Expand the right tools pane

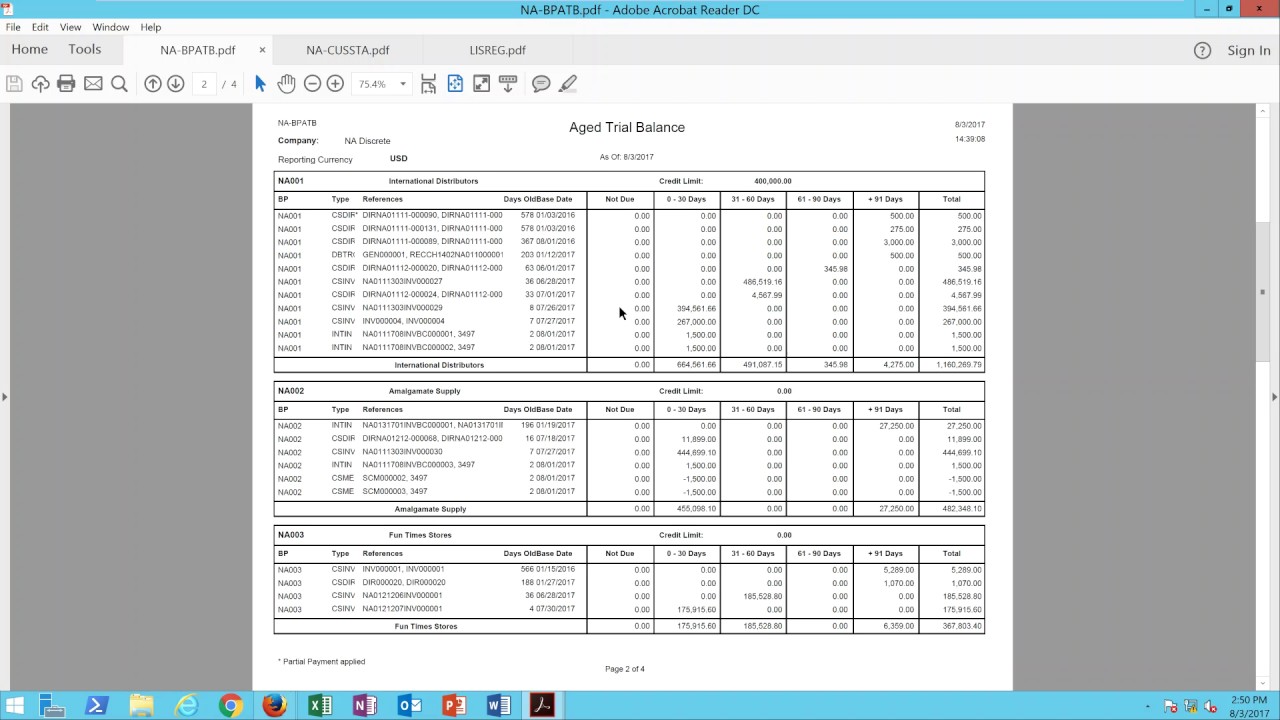[1274, 397]
